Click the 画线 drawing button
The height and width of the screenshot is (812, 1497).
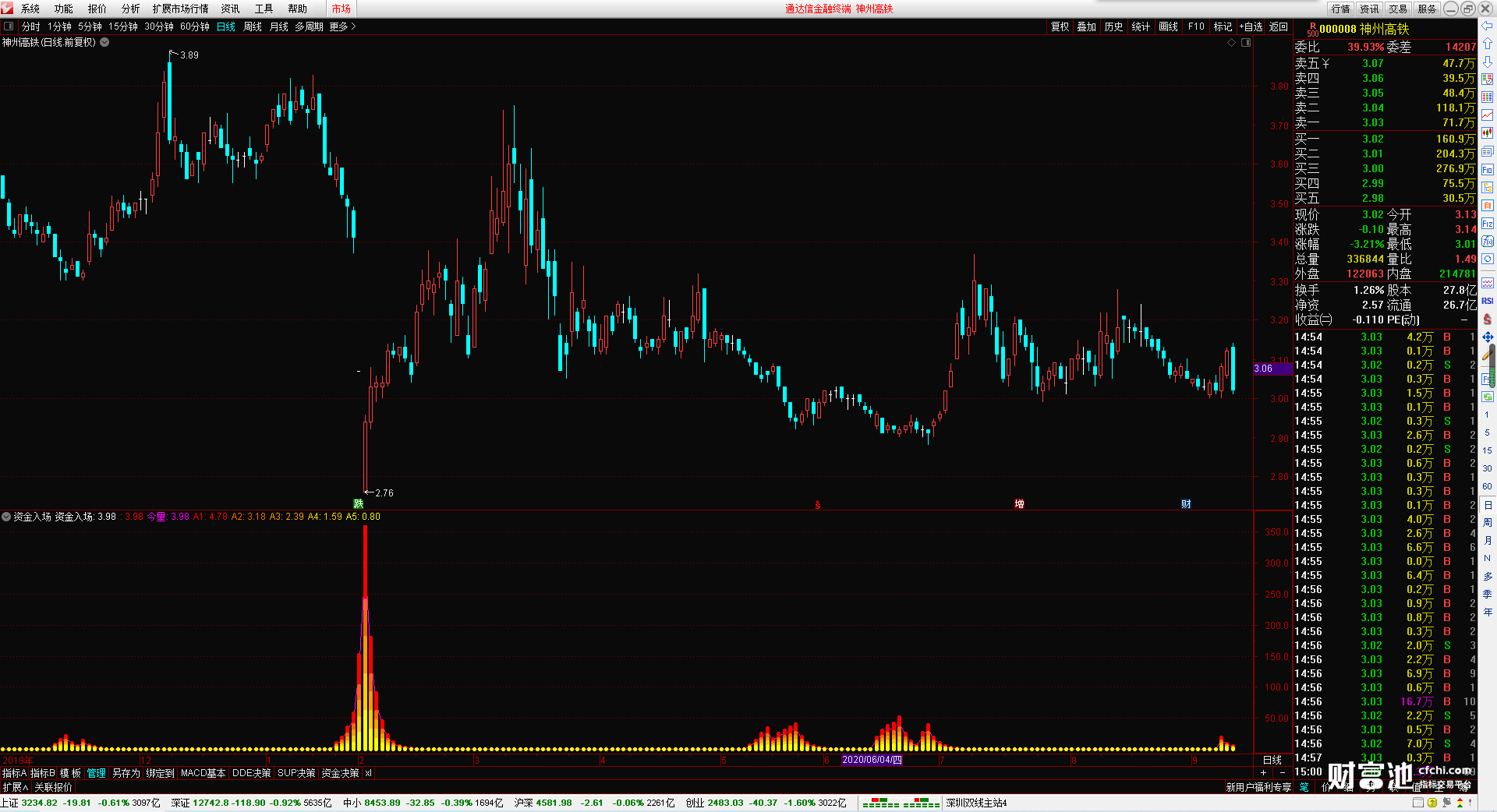coord(1168,26)
